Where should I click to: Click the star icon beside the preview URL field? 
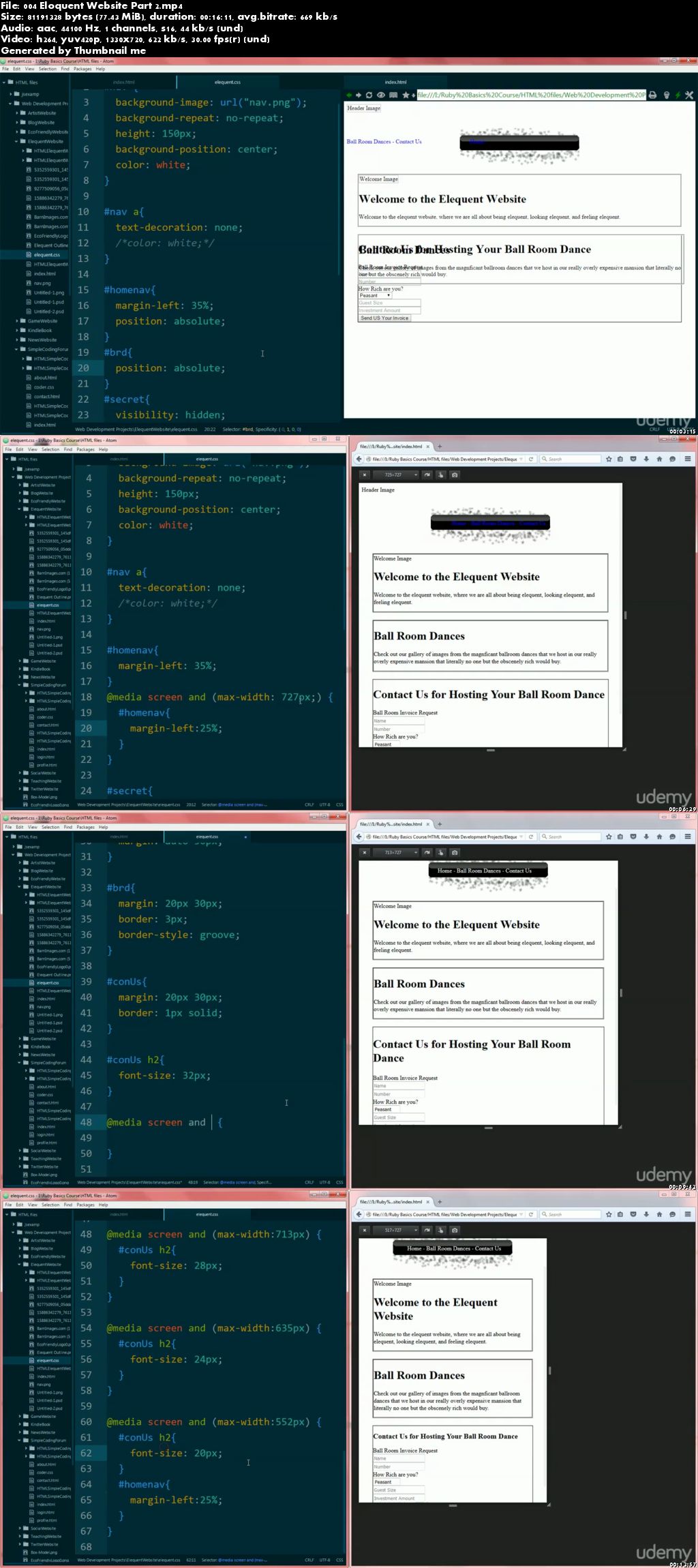(x=406, y=95)
